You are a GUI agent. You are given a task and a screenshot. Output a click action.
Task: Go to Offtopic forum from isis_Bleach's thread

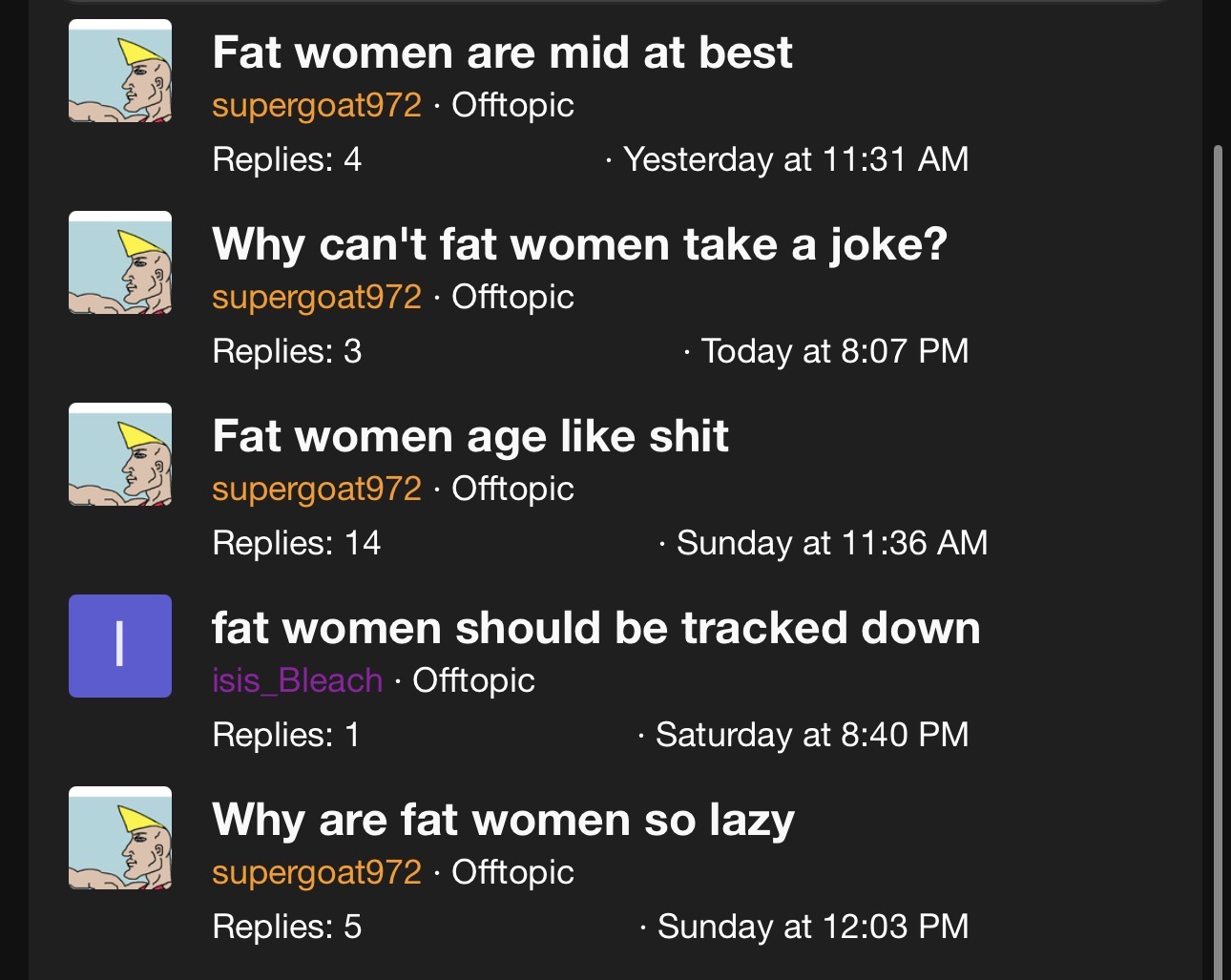[x=473, y=680]
